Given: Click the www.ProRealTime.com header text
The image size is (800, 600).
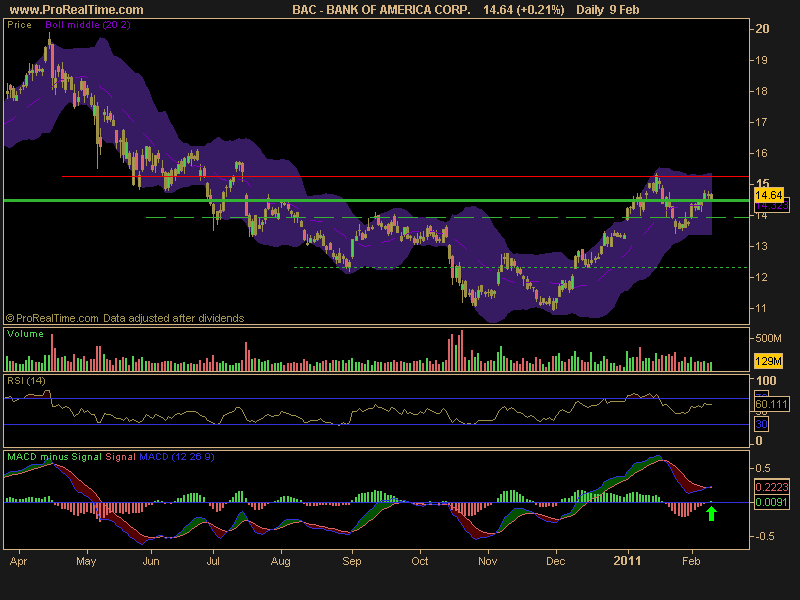Looking at the screenshot, I should click(77, 10).
